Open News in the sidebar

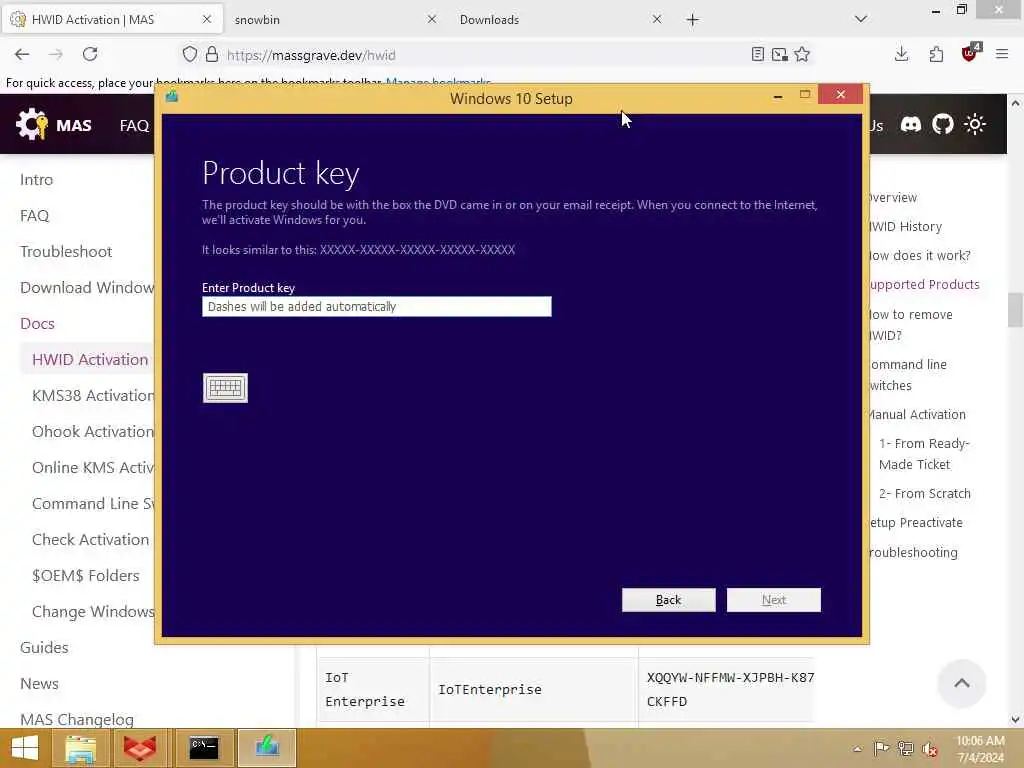pos(39,683)
